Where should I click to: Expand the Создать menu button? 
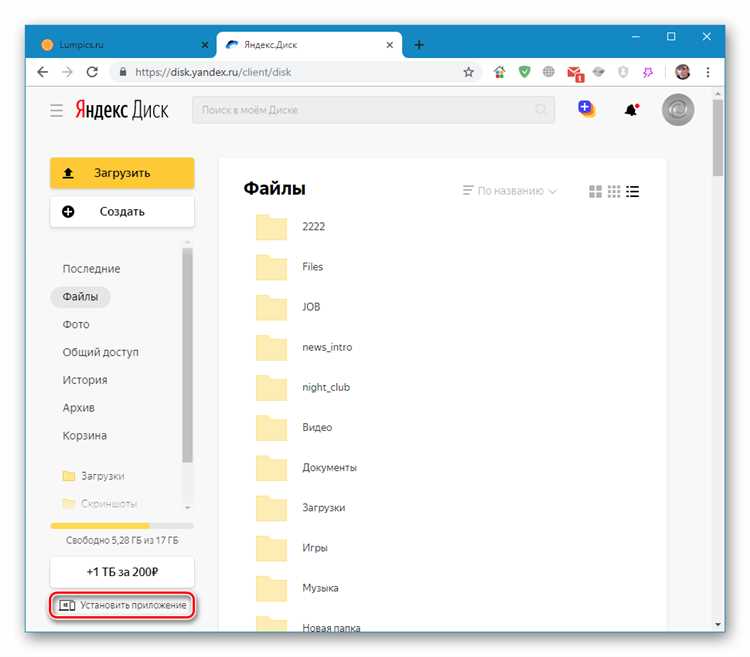coord(122,211)
